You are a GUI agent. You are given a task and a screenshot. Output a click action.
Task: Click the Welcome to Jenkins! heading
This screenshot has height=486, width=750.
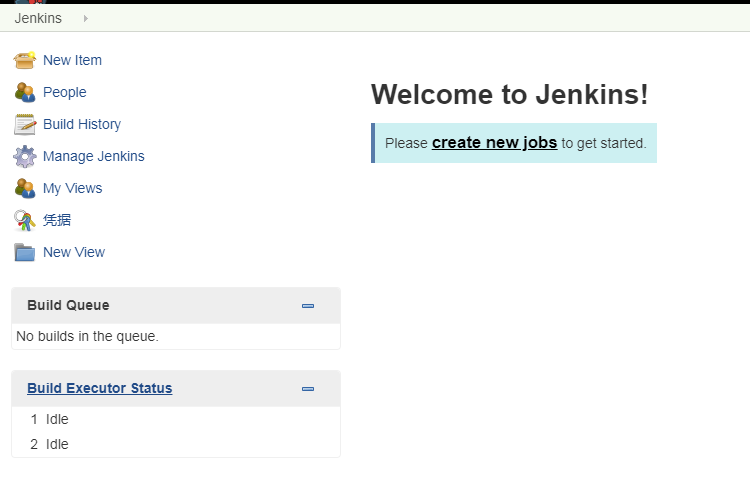pos(509,94)
